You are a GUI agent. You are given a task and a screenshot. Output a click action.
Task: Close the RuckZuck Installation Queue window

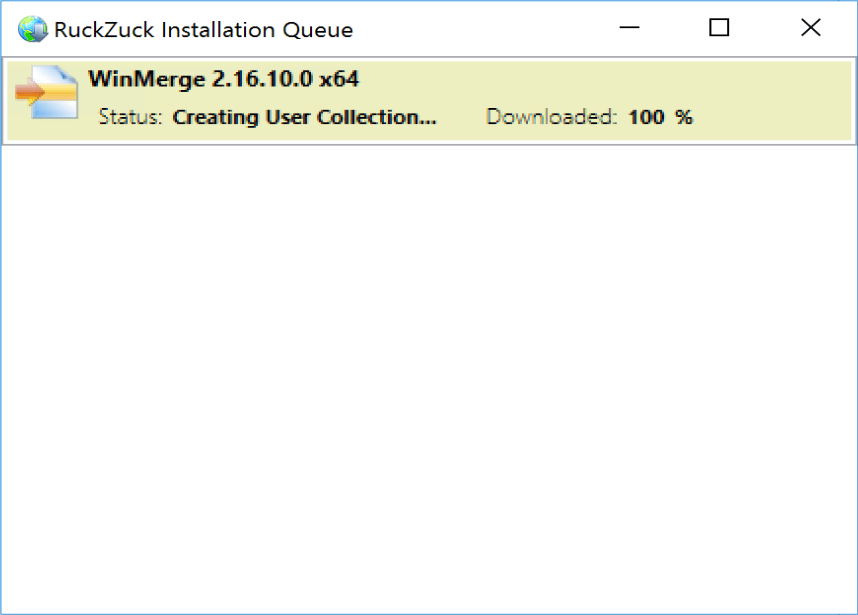811,29
